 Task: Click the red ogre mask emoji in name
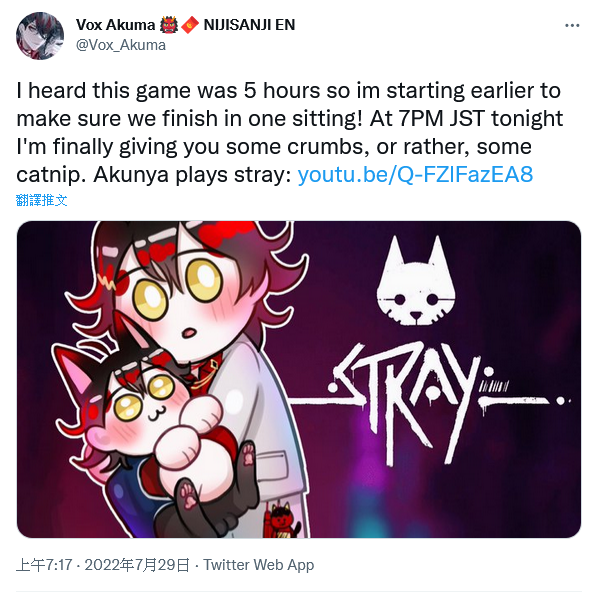[169, 25]
